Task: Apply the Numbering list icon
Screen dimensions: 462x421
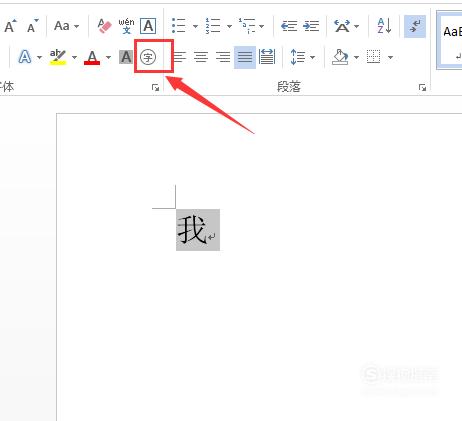Action: click(212, 26)
